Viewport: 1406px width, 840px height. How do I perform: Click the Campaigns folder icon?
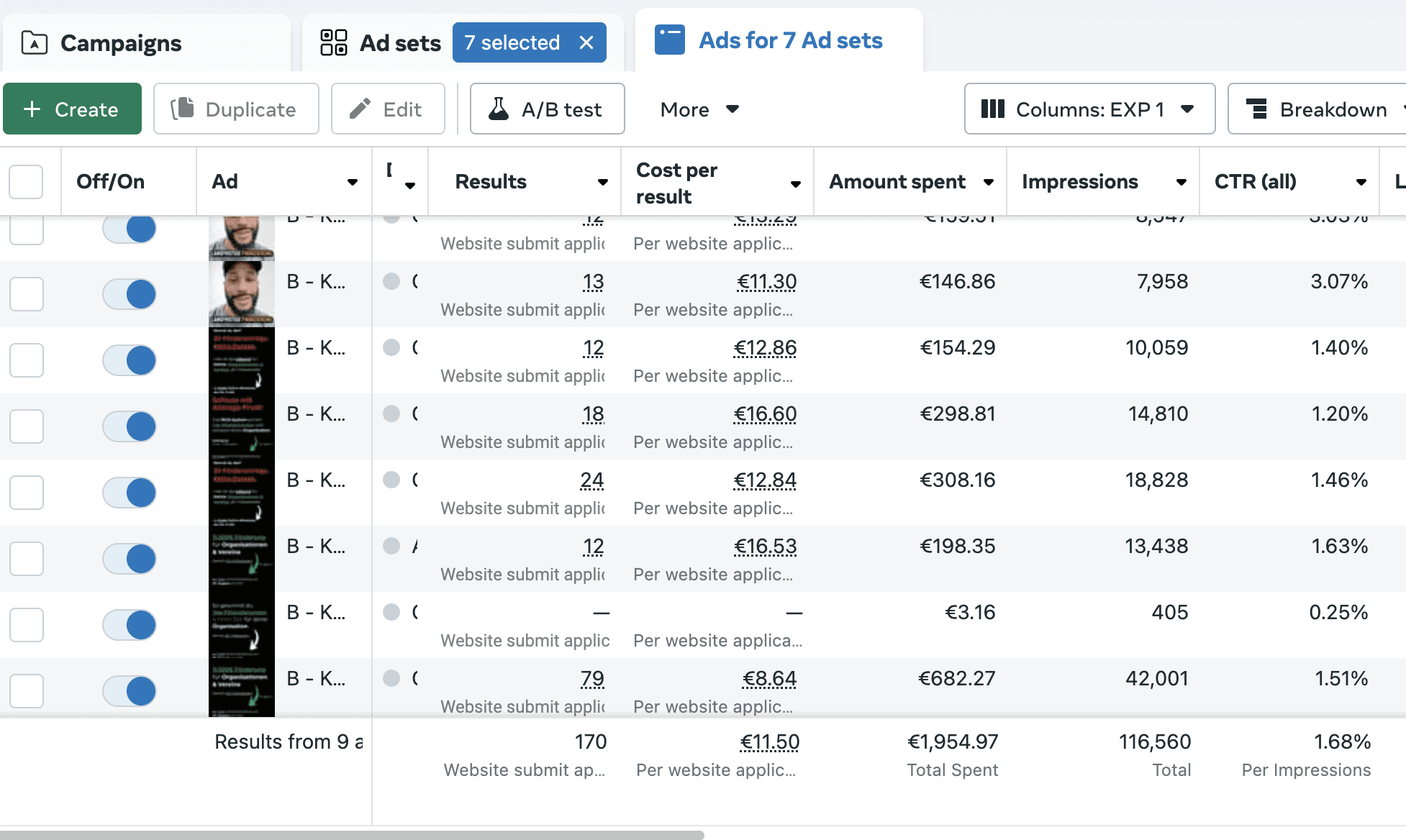[x=35, y=43]
